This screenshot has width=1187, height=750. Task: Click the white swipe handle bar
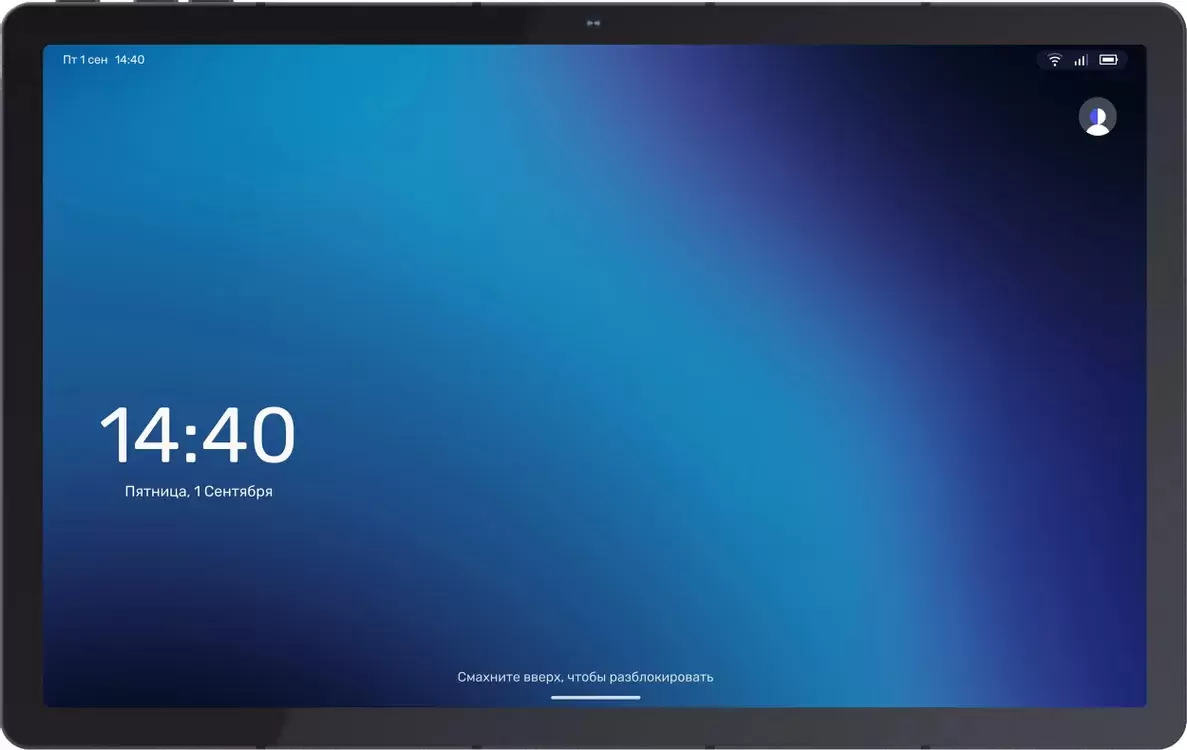(x=595, y=697)
